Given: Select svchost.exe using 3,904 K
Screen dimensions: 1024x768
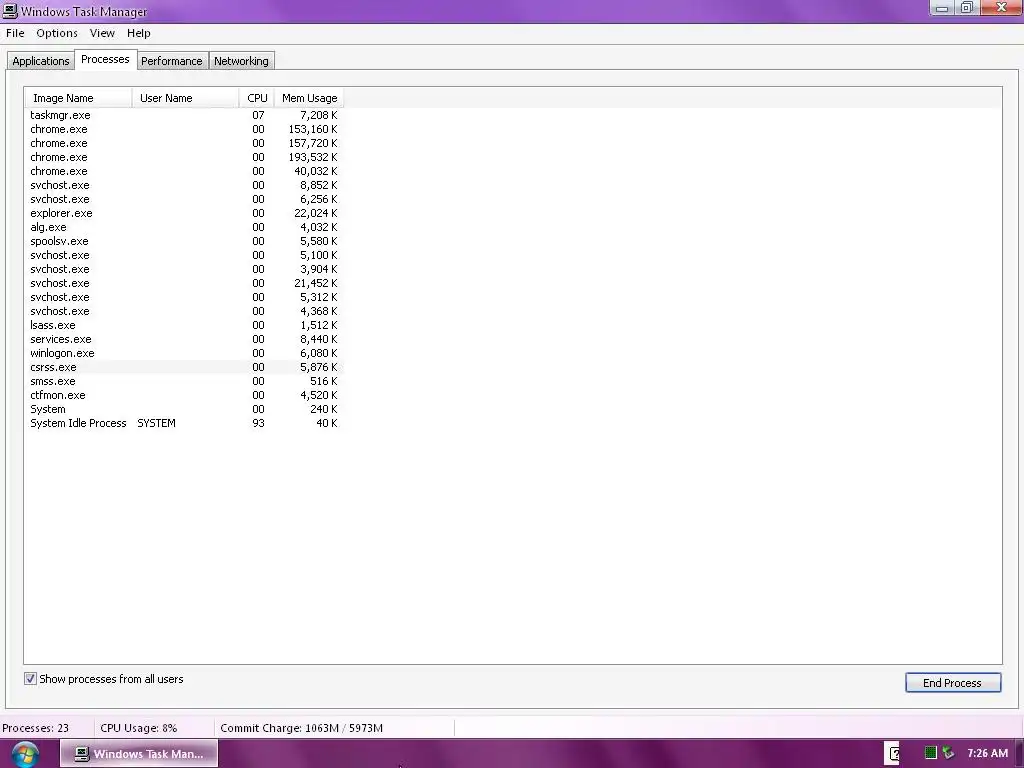Looking at the screenshot, I should coord(184,269).
